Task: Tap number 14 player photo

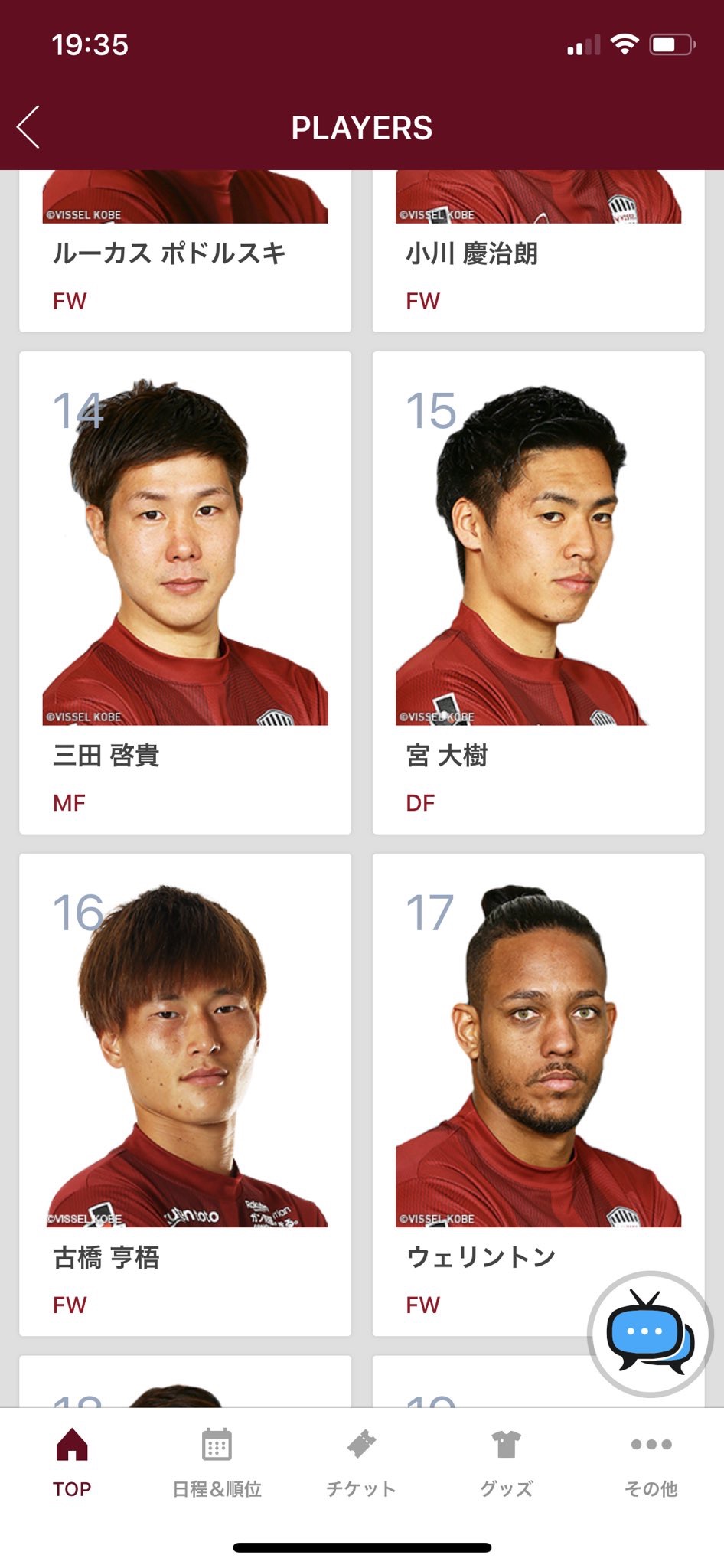Action: point(185,552)
